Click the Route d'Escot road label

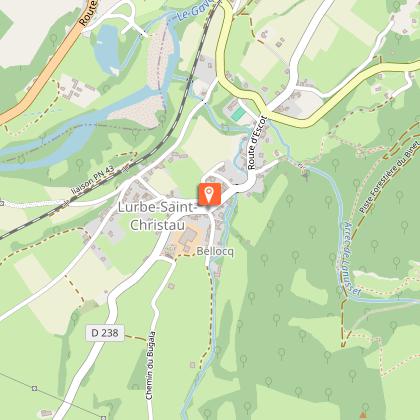257,142
